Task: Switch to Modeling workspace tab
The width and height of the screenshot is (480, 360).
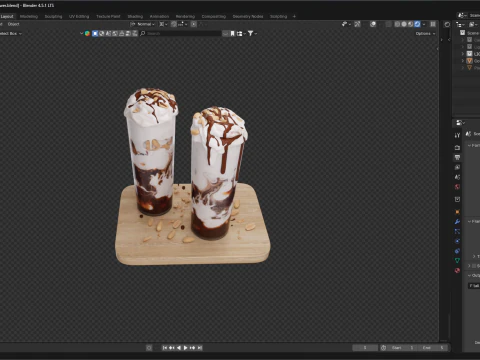Action: [x=29, y=16]
